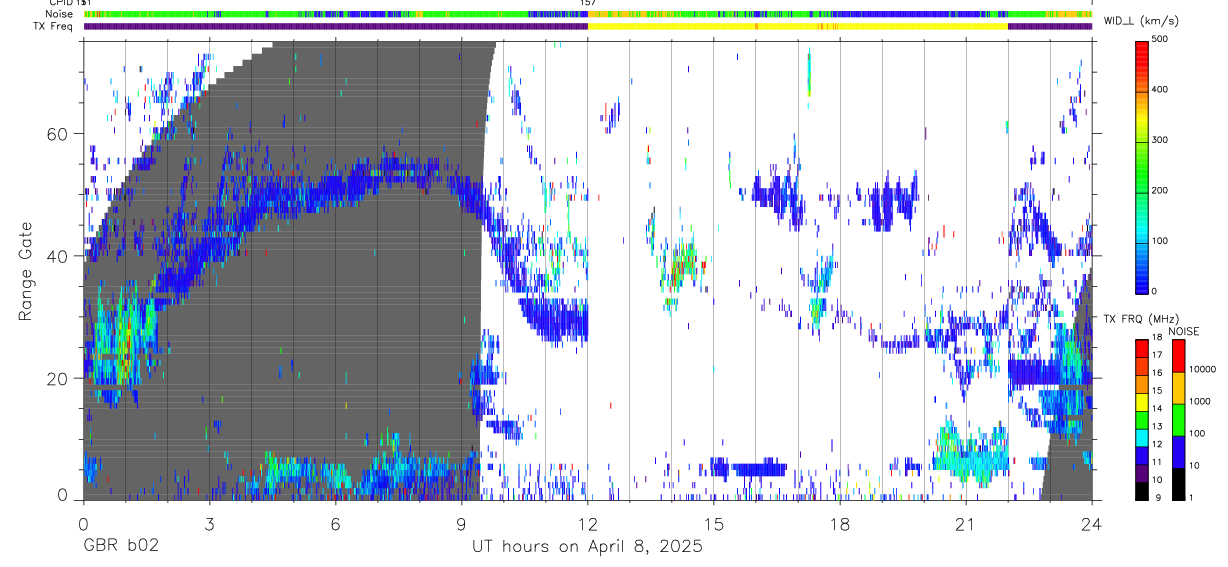Select the 10000 tick on NOISE legend

pyautogui.click(x=1202, y=369)
